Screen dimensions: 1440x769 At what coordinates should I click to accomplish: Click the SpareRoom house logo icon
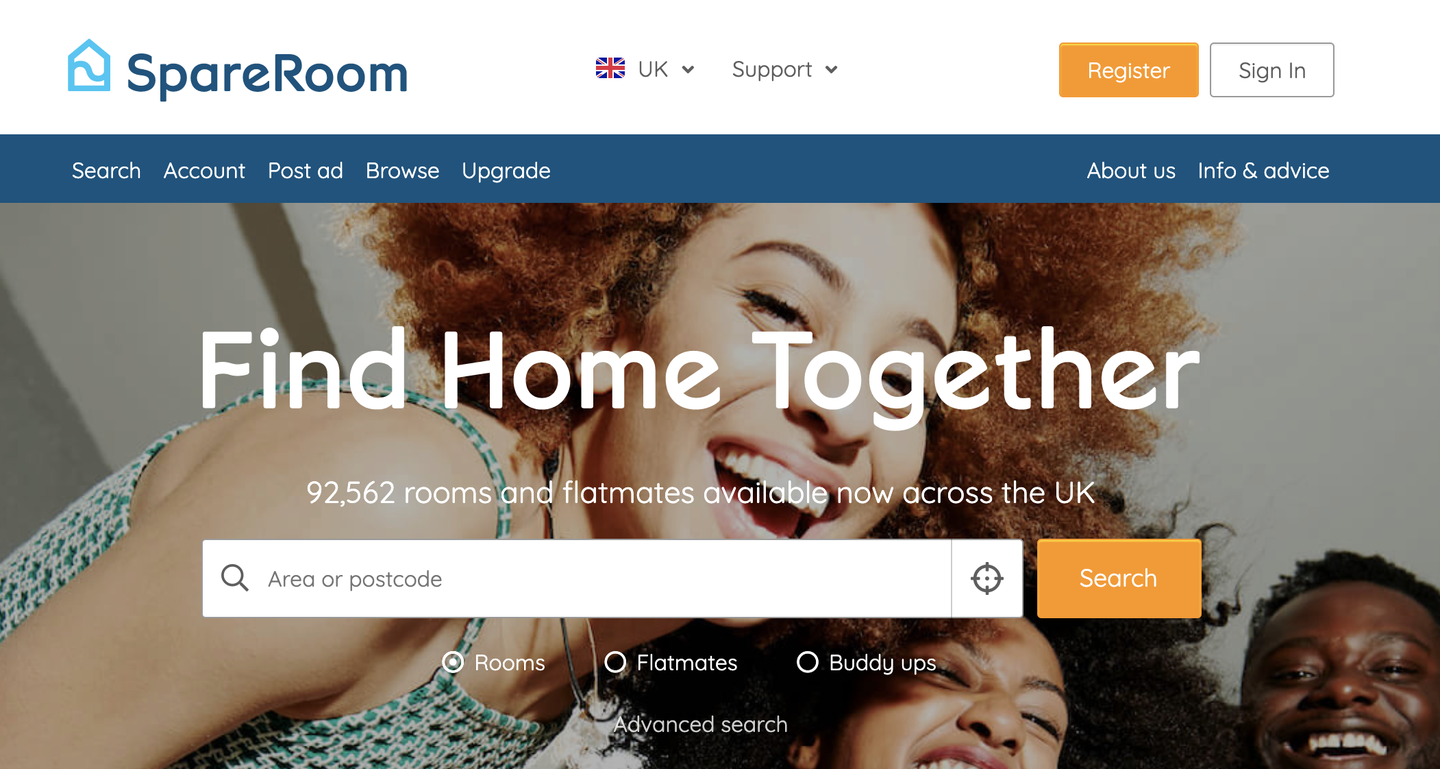click(x=88, y=66)
